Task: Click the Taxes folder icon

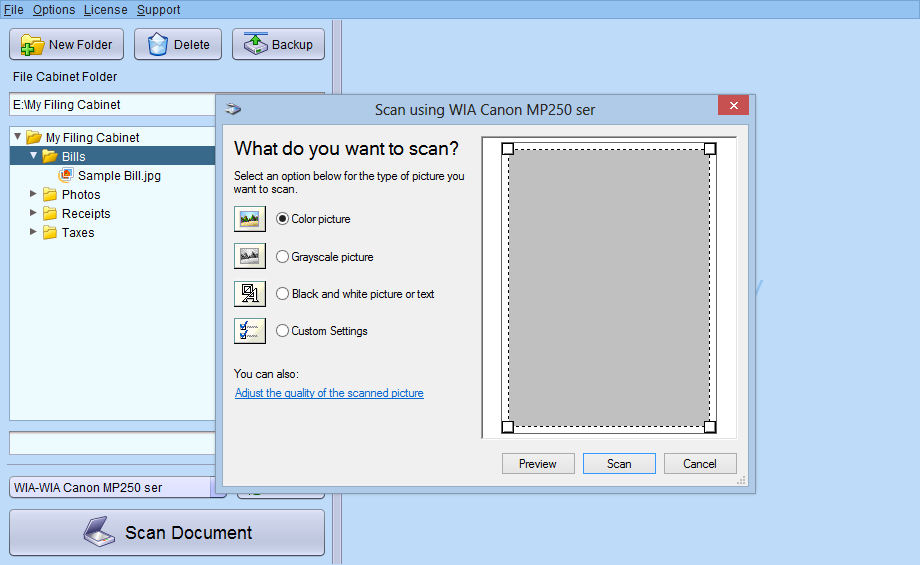Action: (x=50, y=232)
